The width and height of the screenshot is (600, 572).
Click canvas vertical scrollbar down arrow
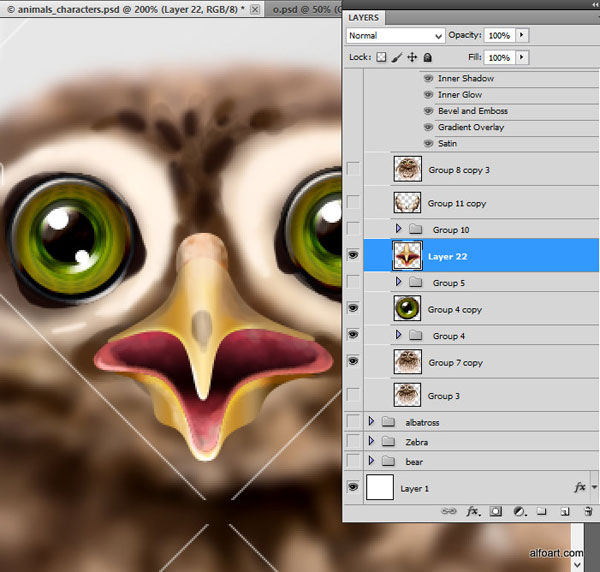577,564
